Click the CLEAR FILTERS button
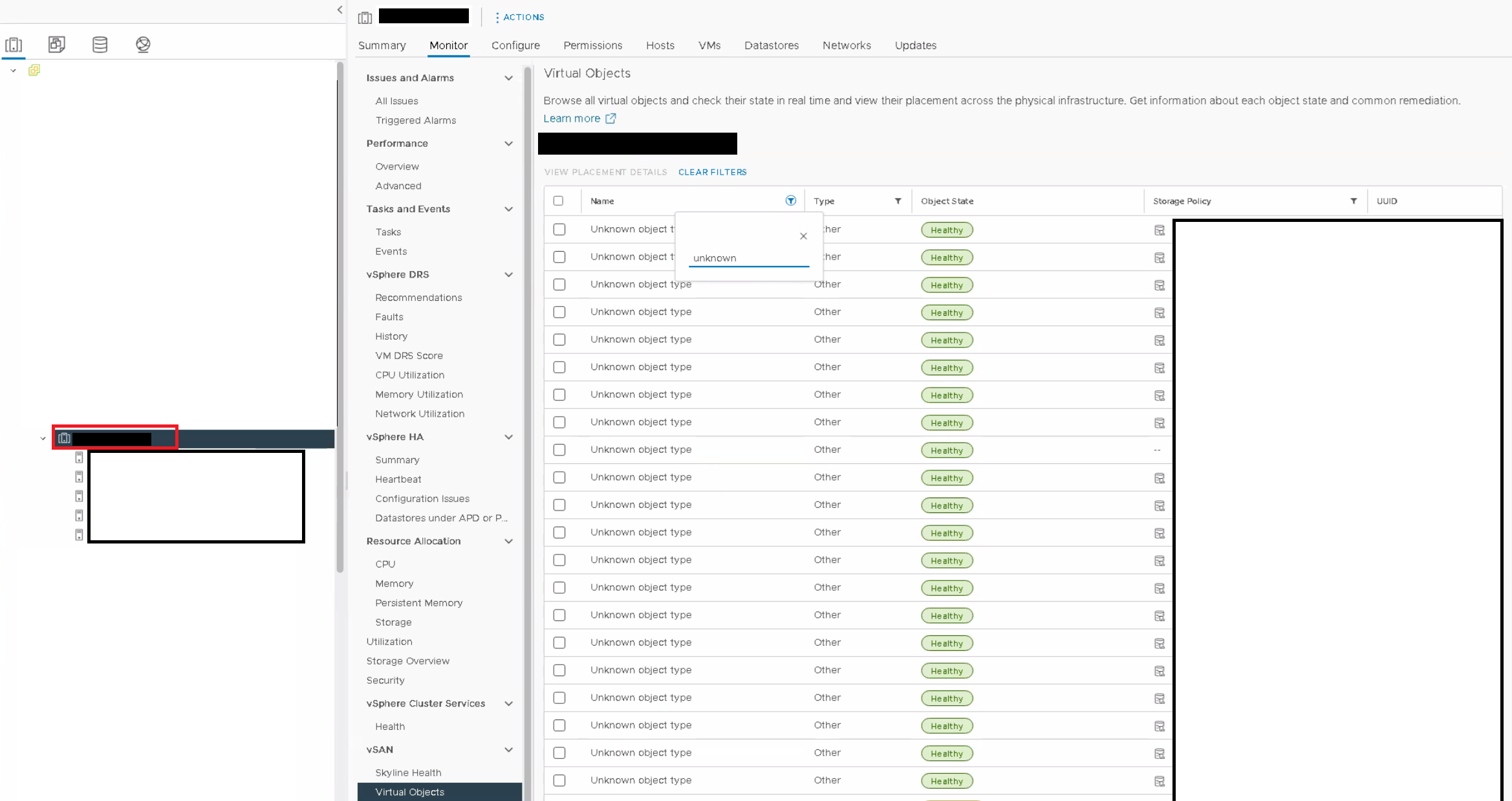Image resolution: width=1512 pixels, height=801 pixels. (x=712, y=172)
